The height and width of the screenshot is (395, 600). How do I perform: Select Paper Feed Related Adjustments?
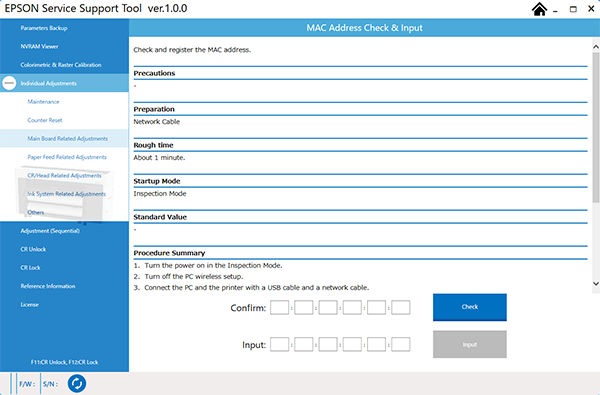(67, 157)
